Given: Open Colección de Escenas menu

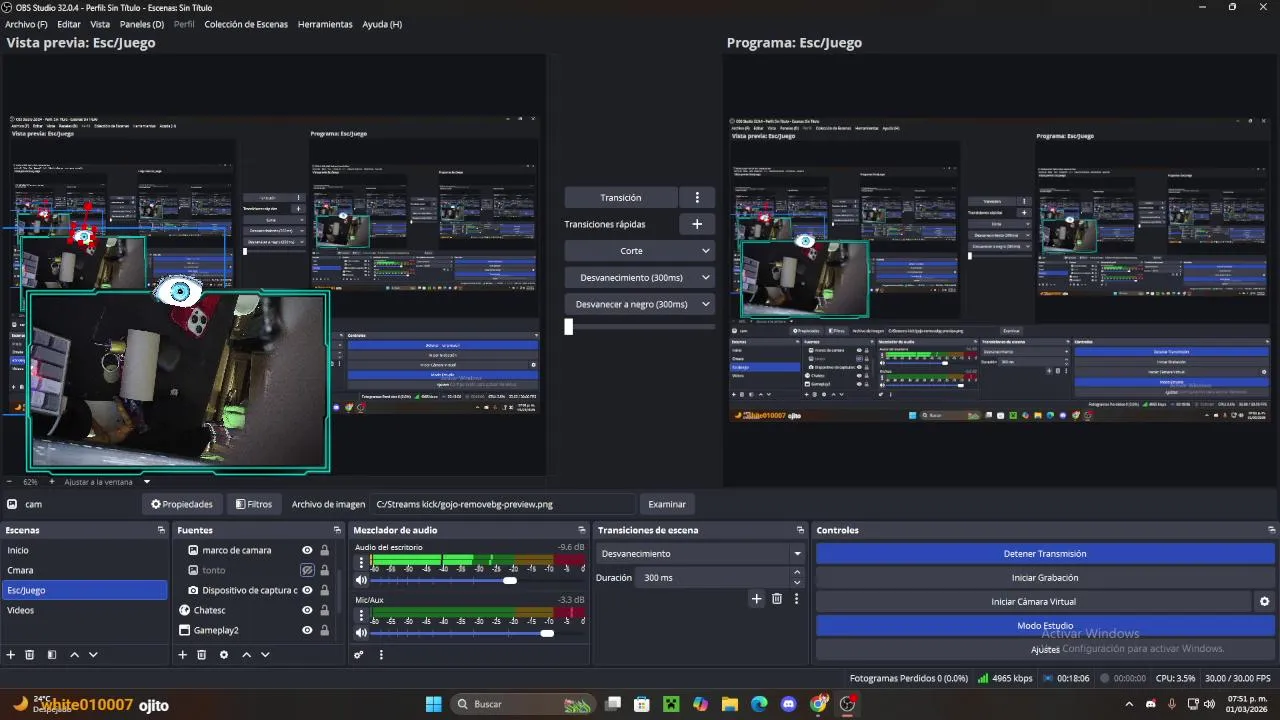Looking at the screenshot, I should pyautogui.click(x=246, y=24).
